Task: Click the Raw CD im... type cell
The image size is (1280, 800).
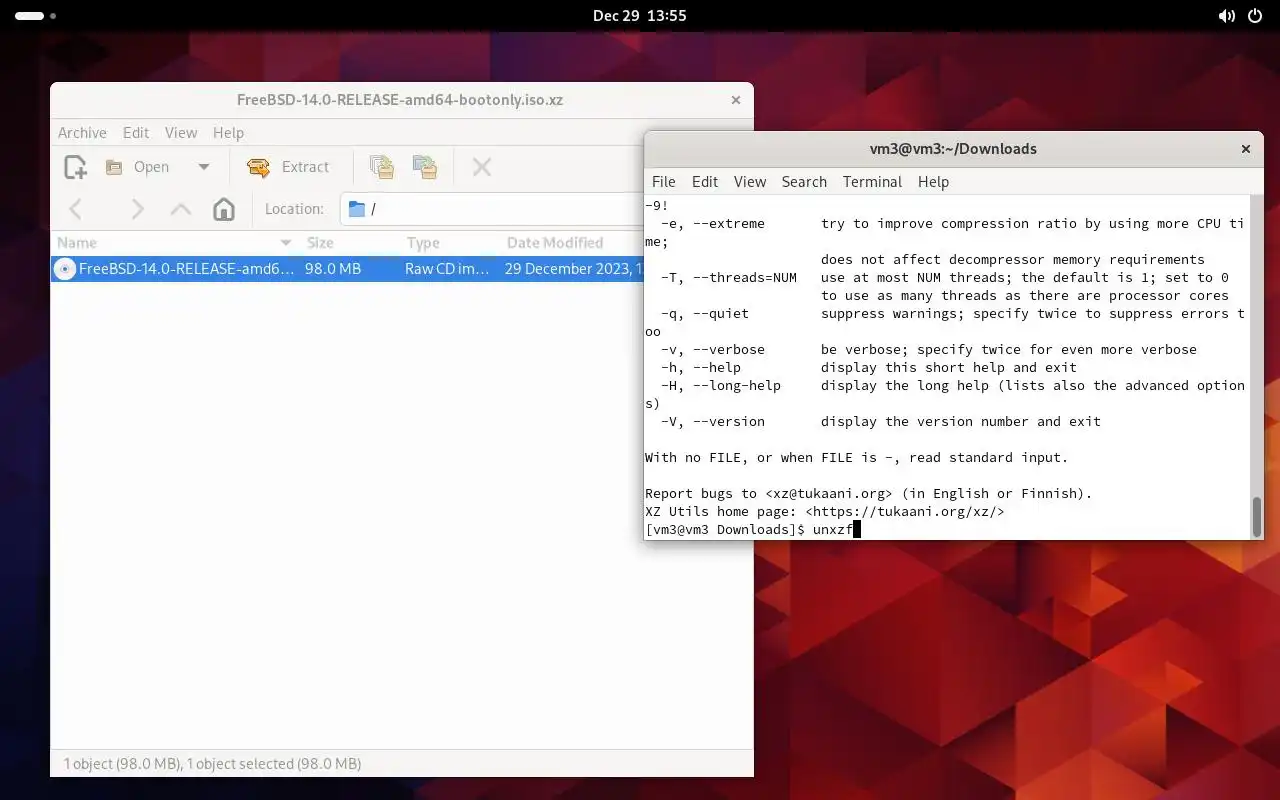Action: 447,269
